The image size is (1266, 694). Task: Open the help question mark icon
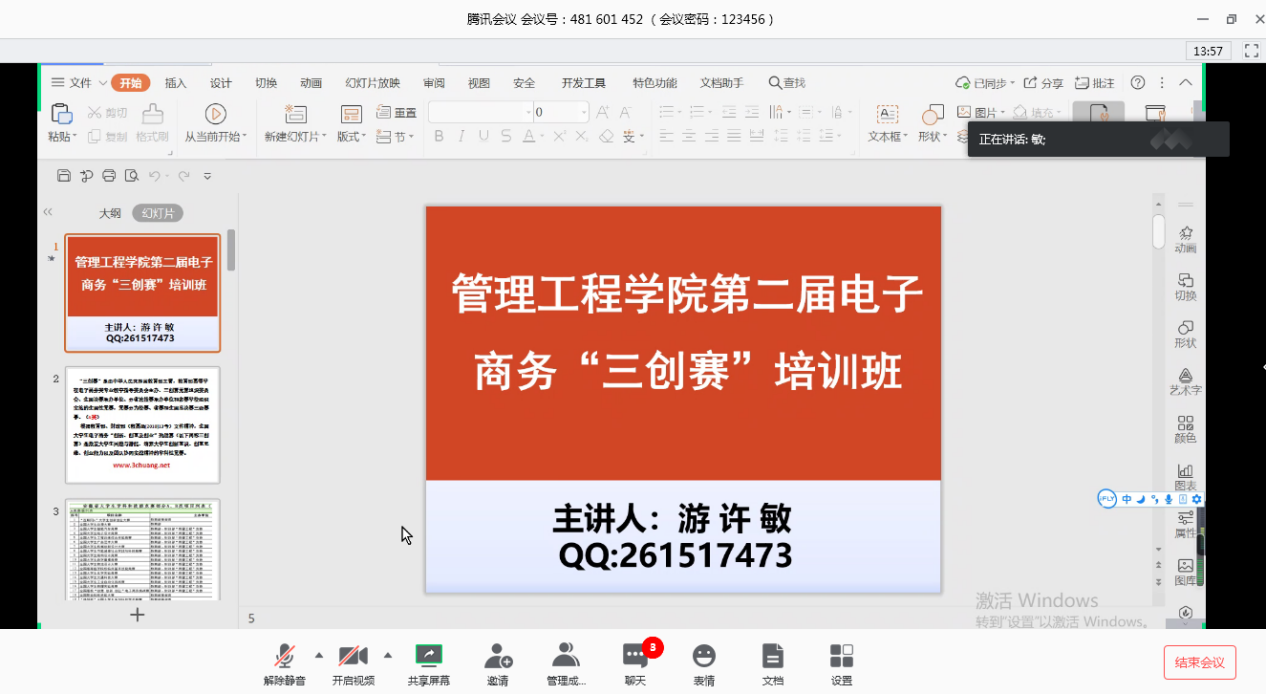pyautogui.click(x=1138, y=83)
